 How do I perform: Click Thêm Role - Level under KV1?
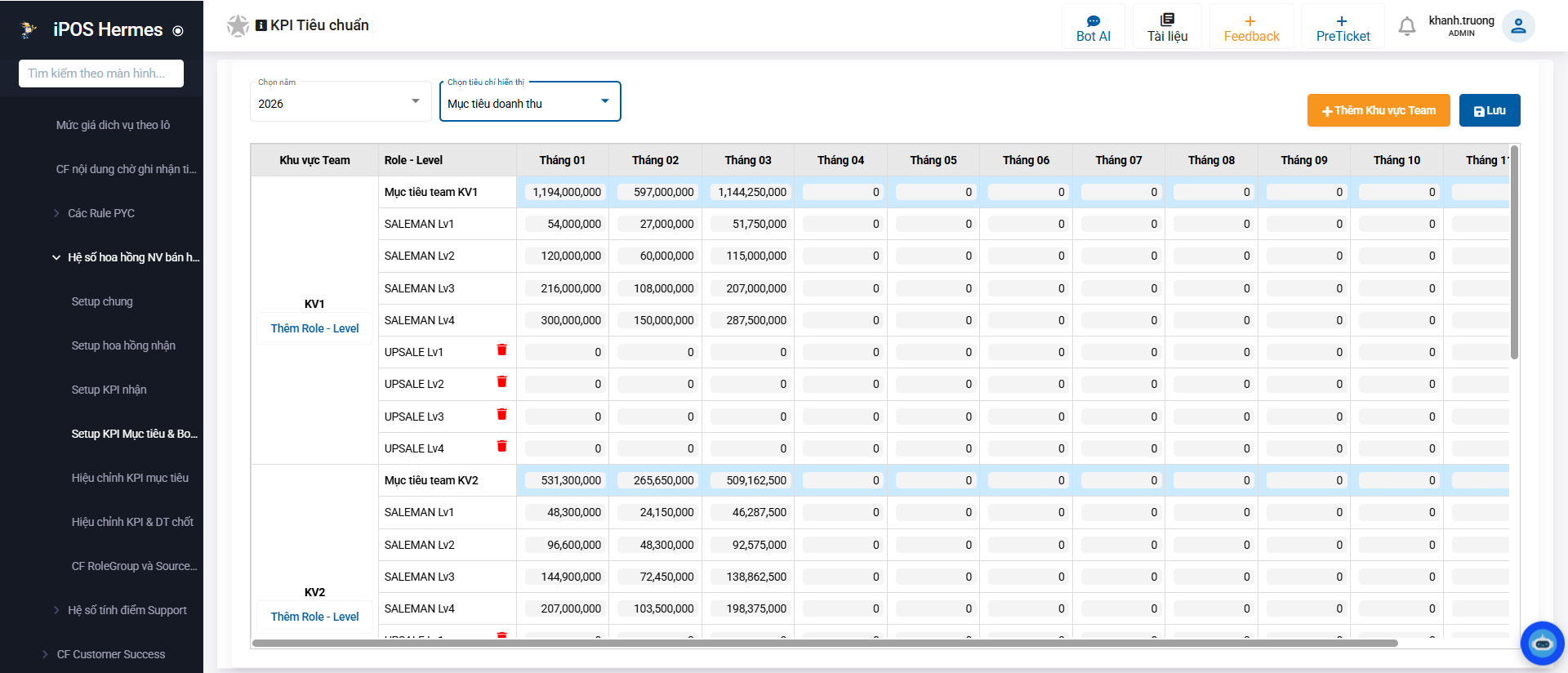[314, 328]
